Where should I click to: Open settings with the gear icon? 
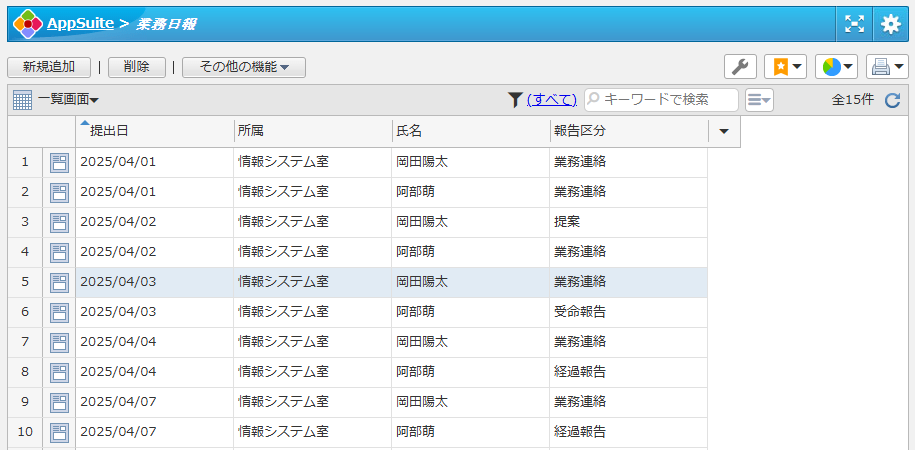(890, 24)
